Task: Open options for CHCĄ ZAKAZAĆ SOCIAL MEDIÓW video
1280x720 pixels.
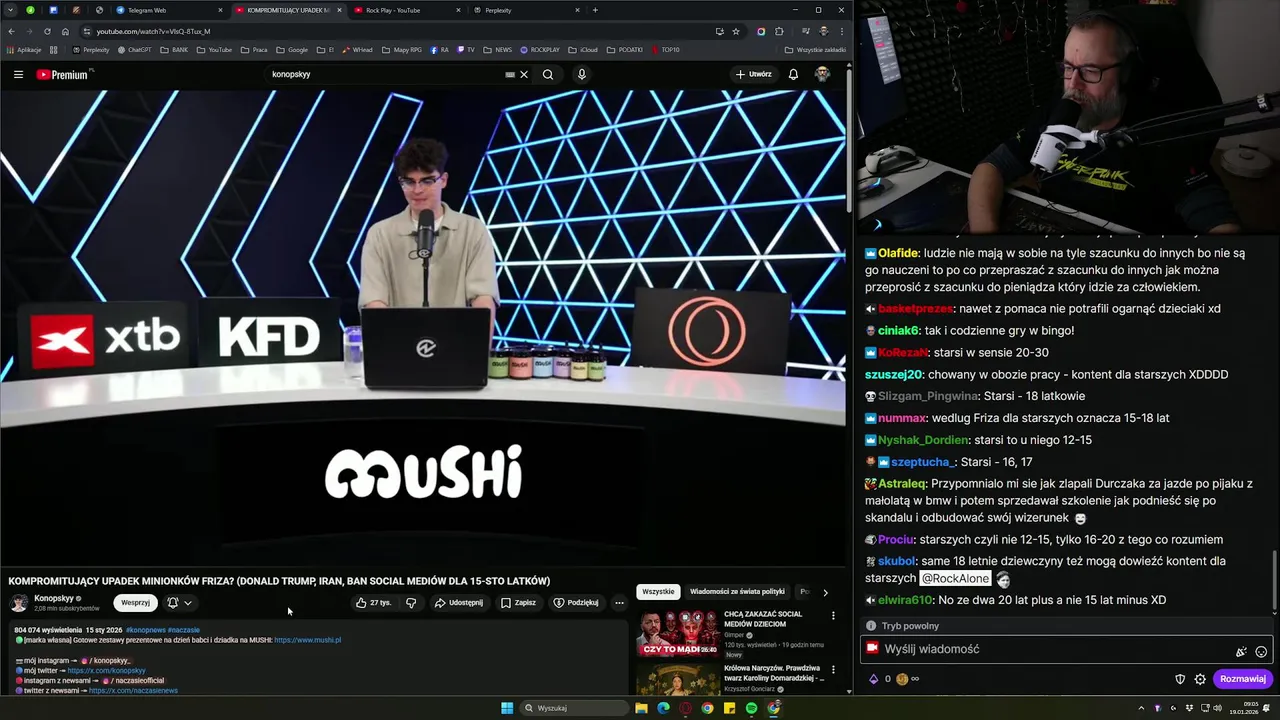Action: tap(833, 616)
